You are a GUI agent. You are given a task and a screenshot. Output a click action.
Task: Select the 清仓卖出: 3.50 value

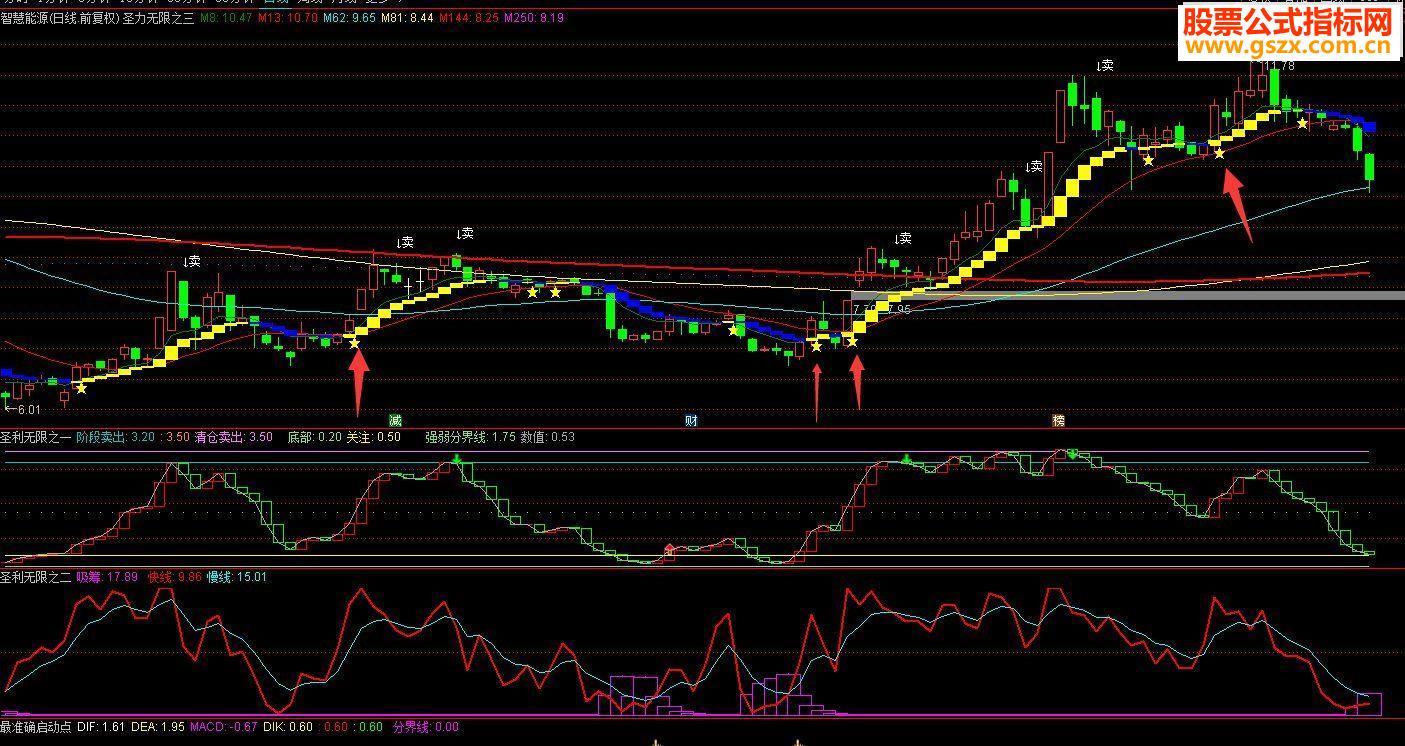click(233, 436)
